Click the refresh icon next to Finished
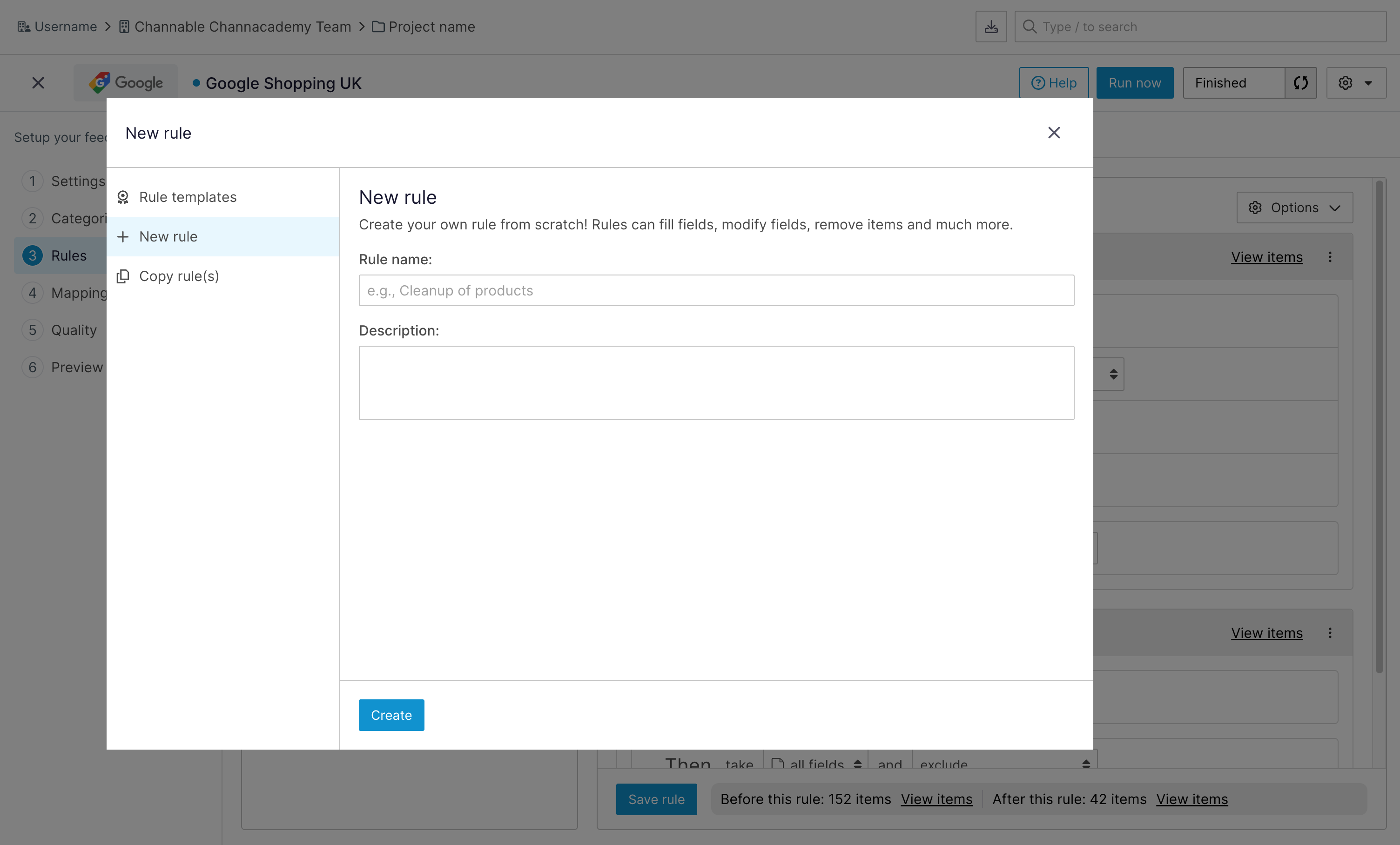Image resolution: width=1400 pixels, height=845 pixels. click(x=1300, y=83)
